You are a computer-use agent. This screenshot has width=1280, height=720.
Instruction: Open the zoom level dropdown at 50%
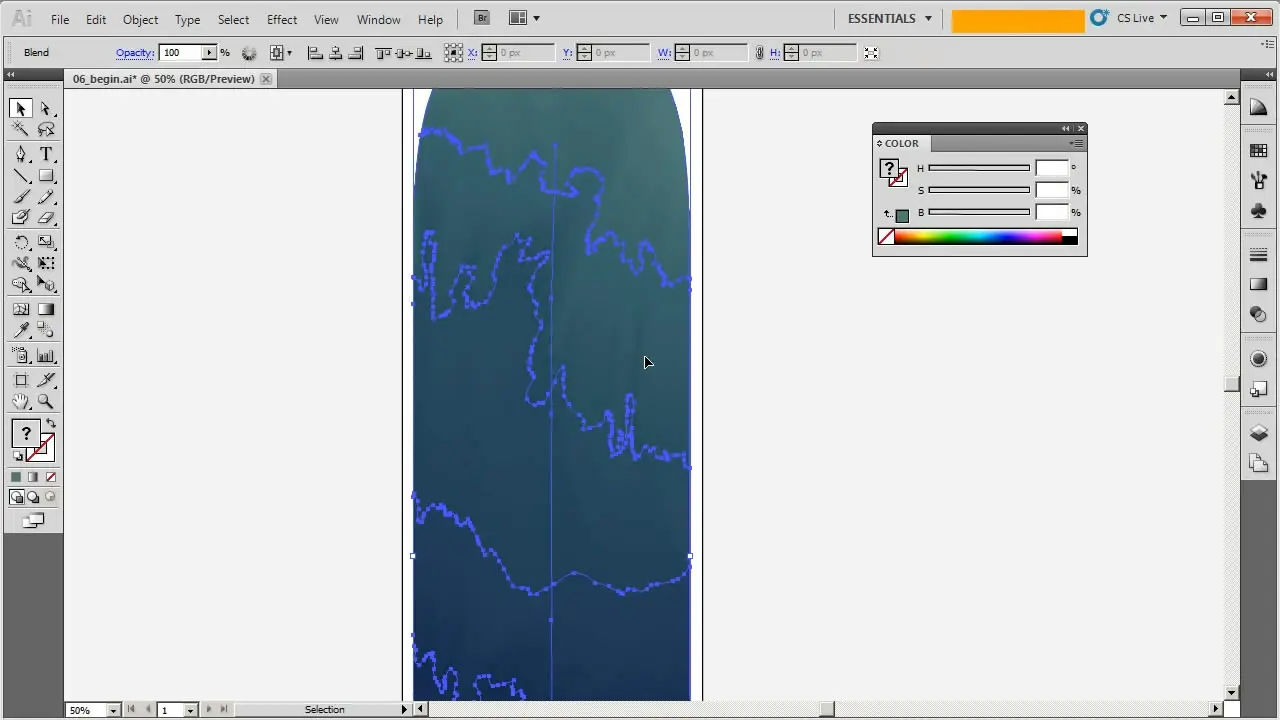(113, 710)
